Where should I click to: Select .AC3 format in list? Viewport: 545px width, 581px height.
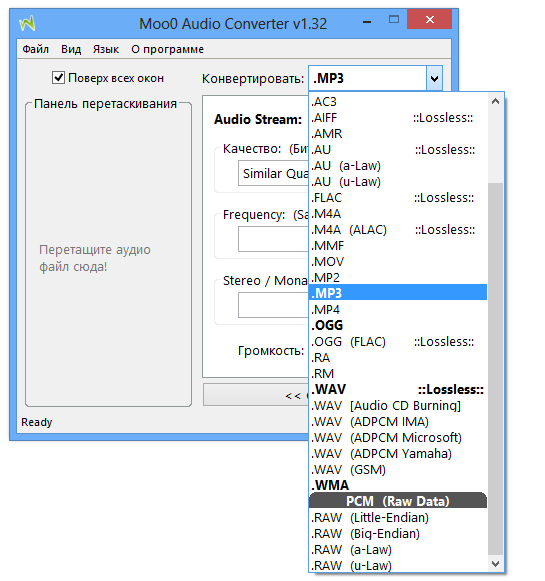398,102
